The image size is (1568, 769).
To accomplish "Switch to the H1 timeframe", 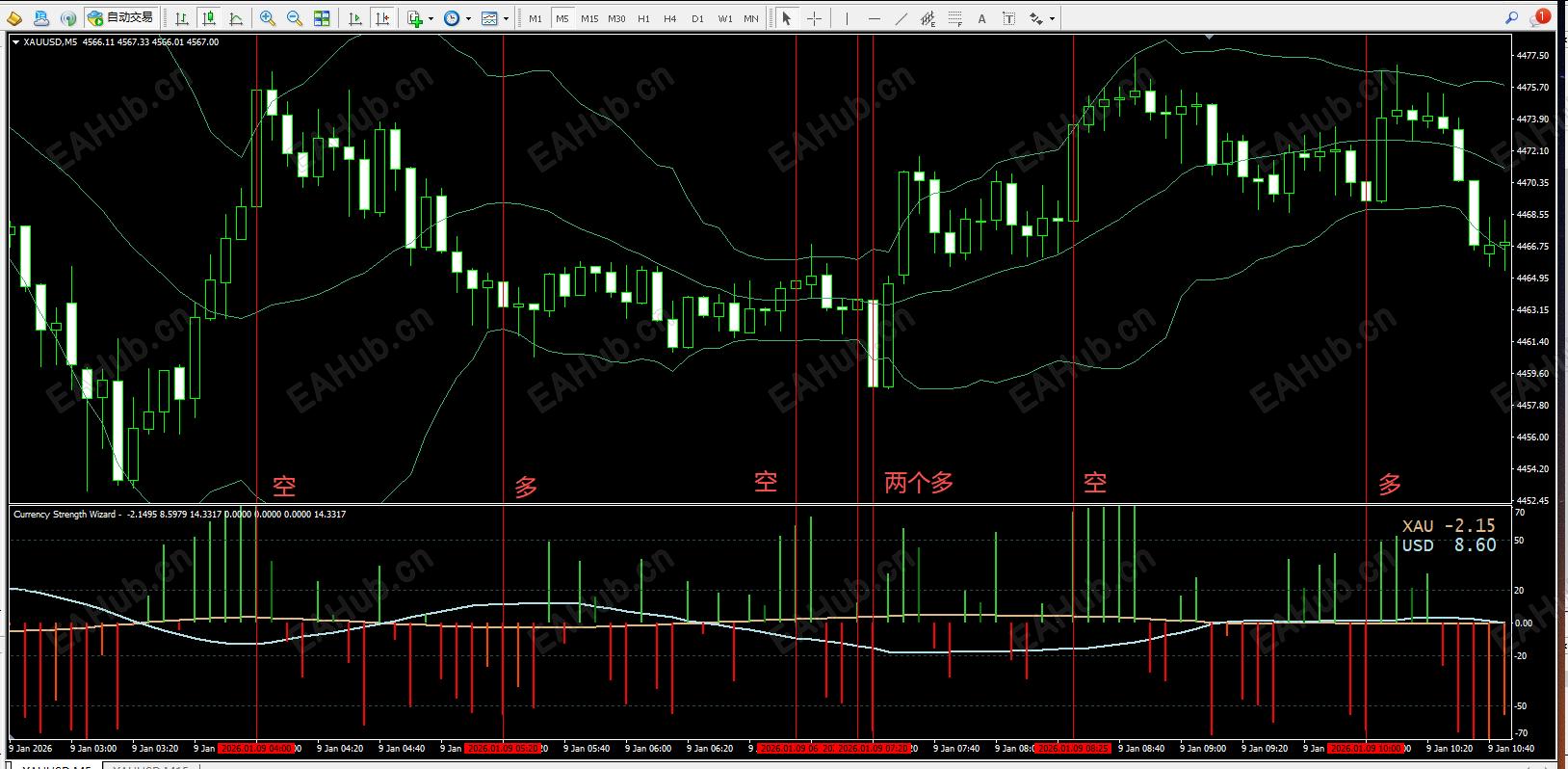I will click(643, 18).
